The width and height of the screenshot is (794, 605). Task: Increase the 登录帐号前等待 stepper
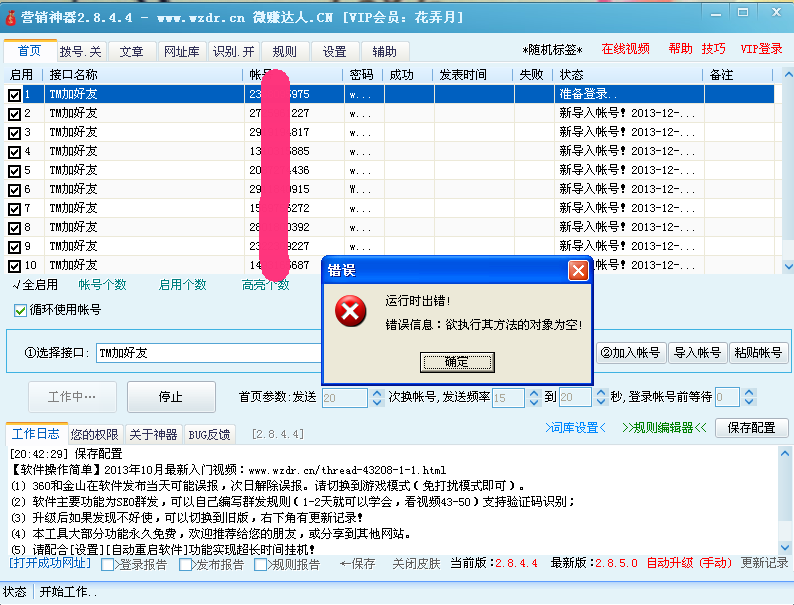749,393
